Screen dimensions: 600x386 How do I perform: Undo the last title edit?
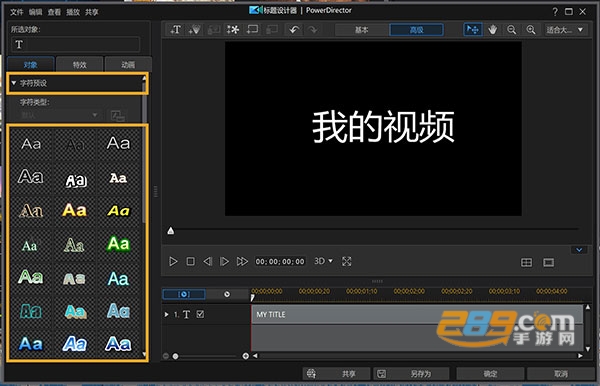pos(294,29)
